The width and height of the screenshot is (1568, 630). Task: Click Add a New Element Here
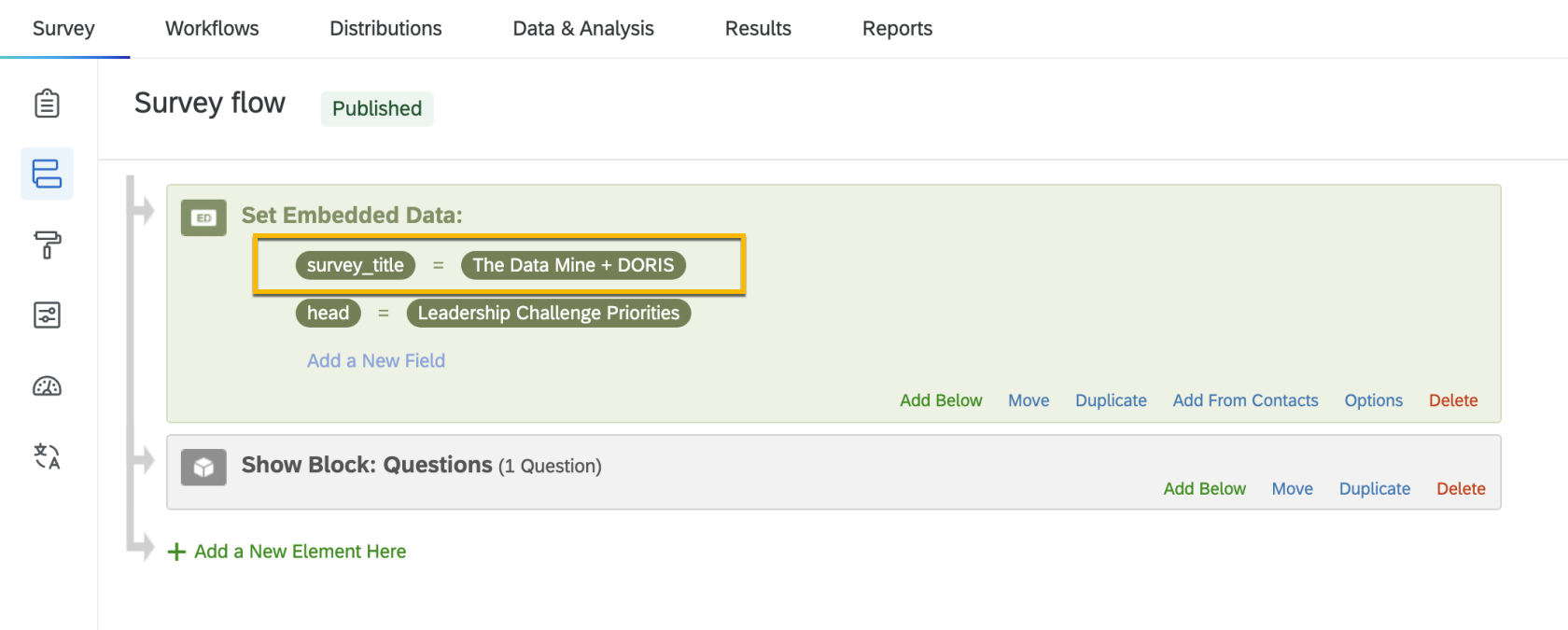pos(300,552)
